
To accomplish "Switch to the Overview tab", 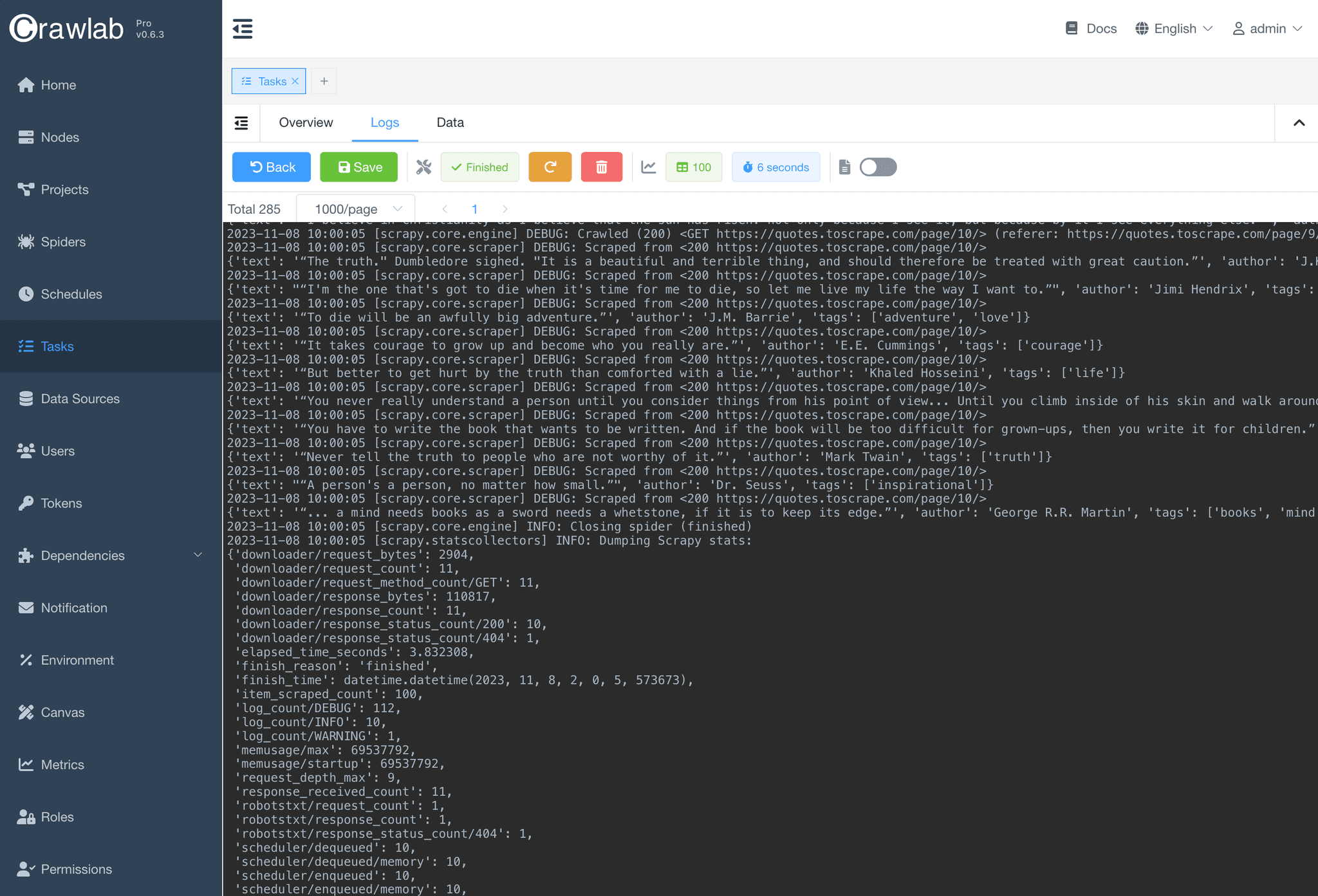I will (x=306, y=122).
